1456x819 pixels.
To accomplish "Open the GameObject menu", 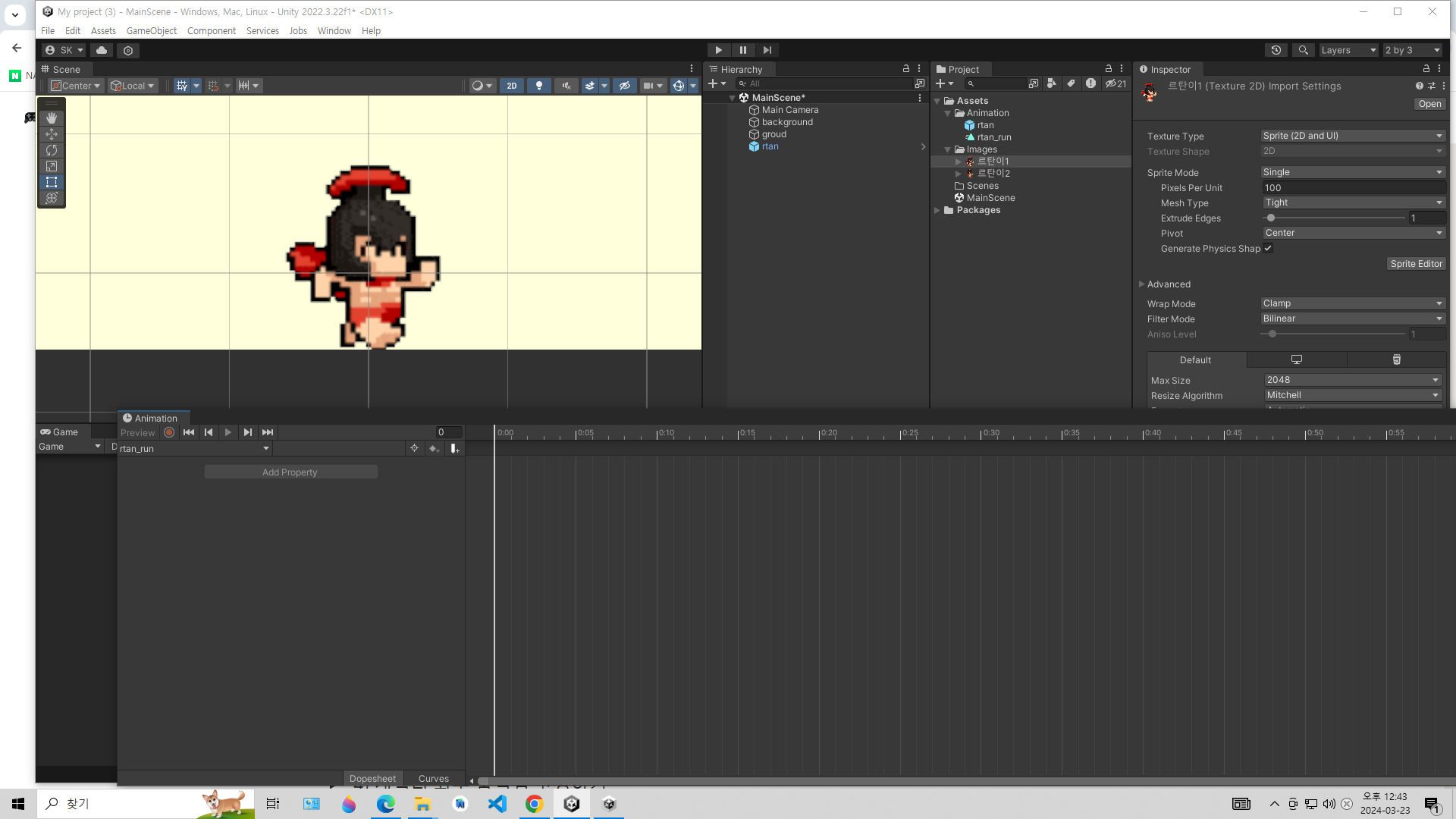I will click(x=152, y=30).
